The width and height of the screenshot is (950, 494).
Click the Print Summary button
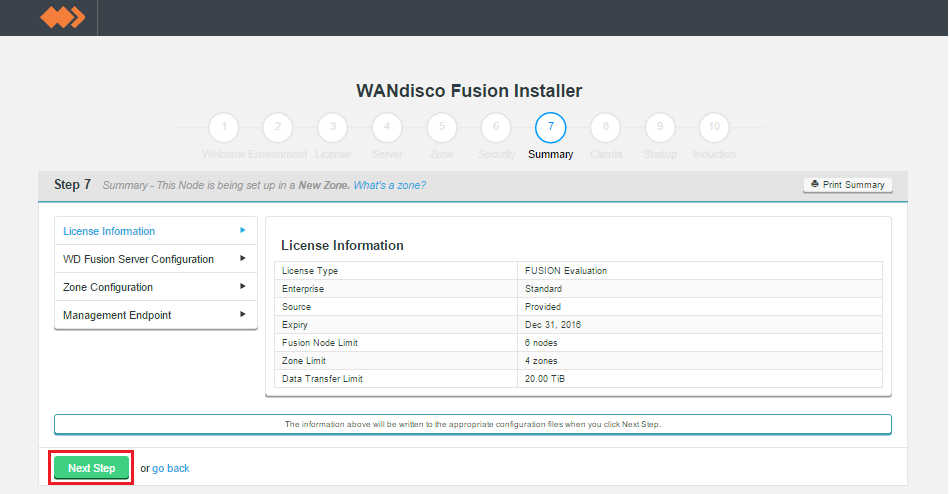coord(848,185)
